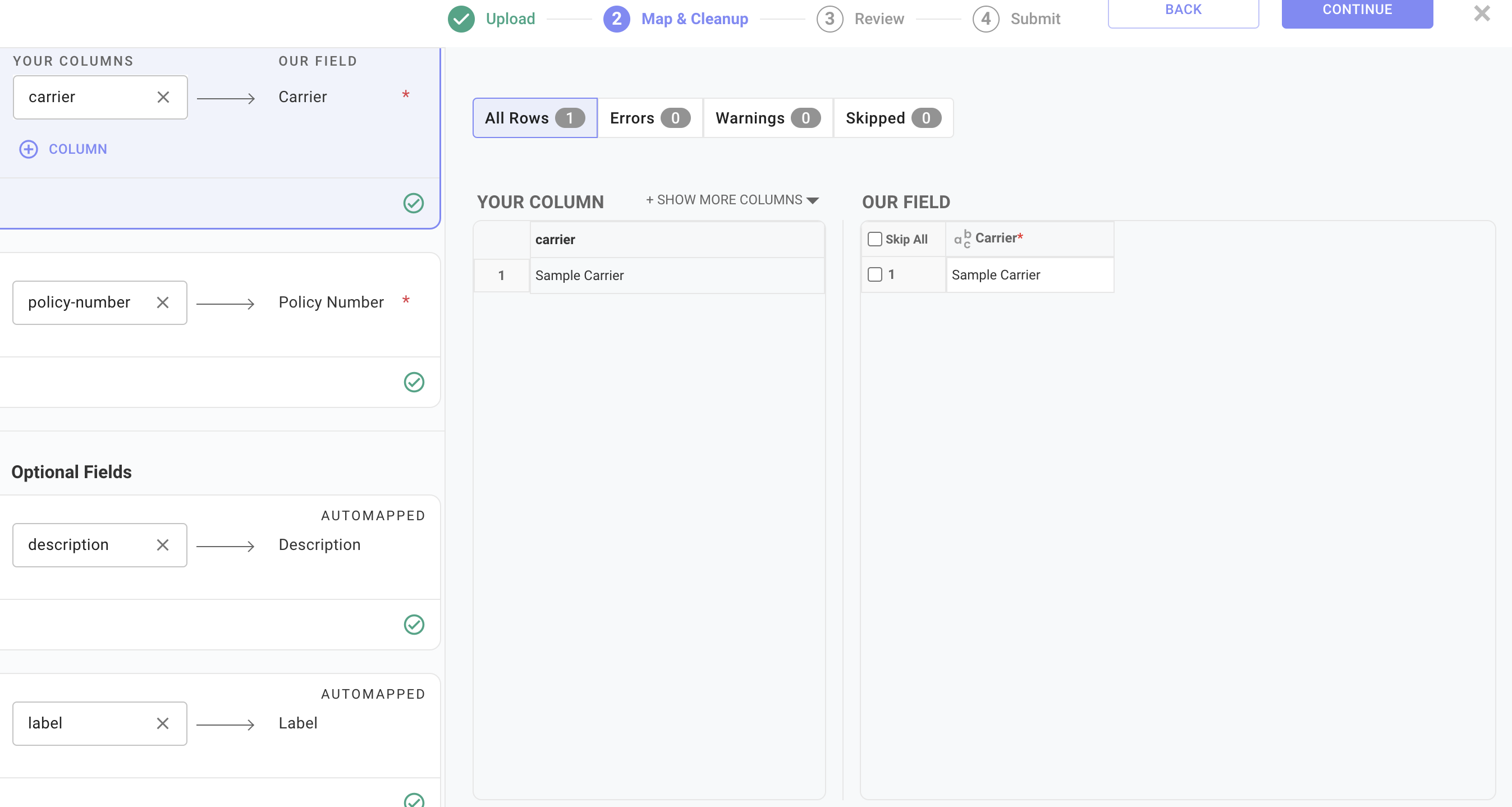Viewport: 1512px width, 807px height.
Task: Click the Optional Fields heading
Action: pyautogui.click(x=71, y=472)
